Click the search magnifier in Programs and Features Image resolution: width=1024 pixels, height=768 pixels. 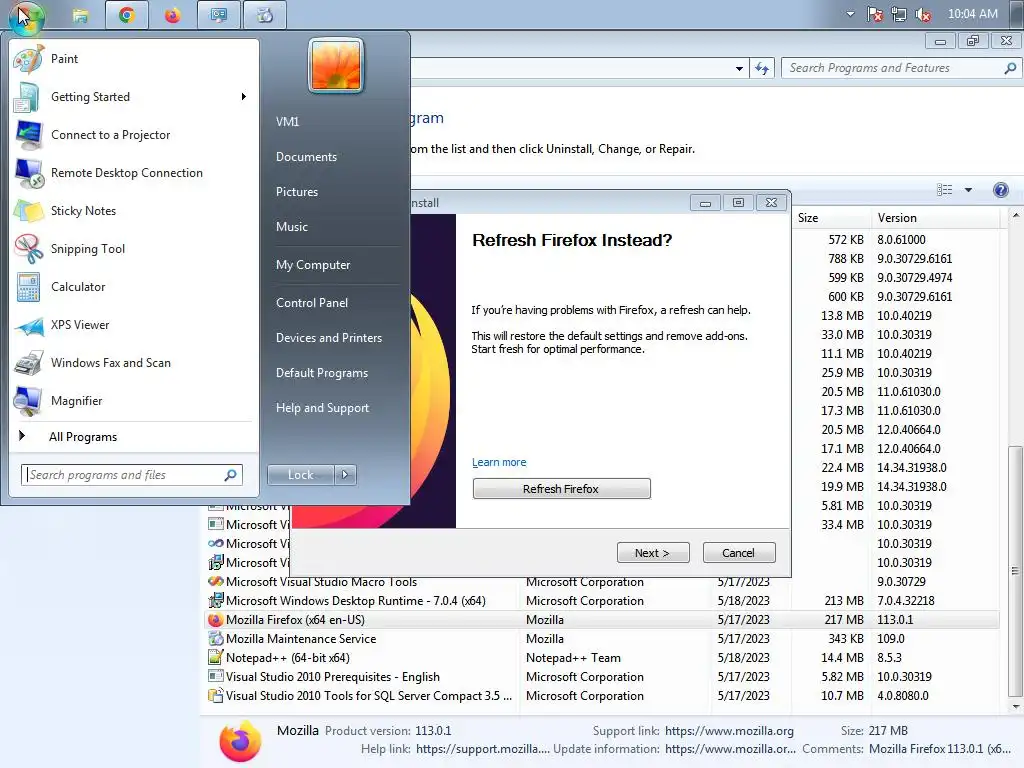pos(1010,68)
